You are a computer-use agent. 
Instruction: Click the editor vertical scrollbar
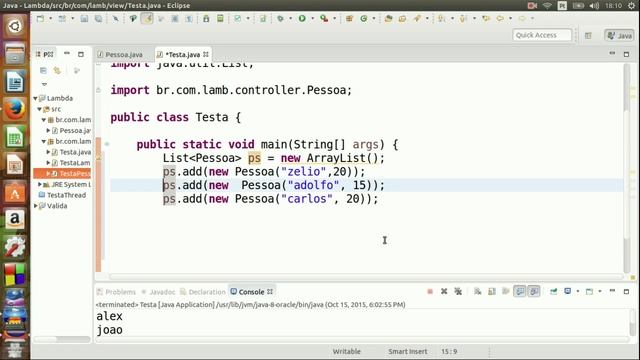tap(627, 169)
